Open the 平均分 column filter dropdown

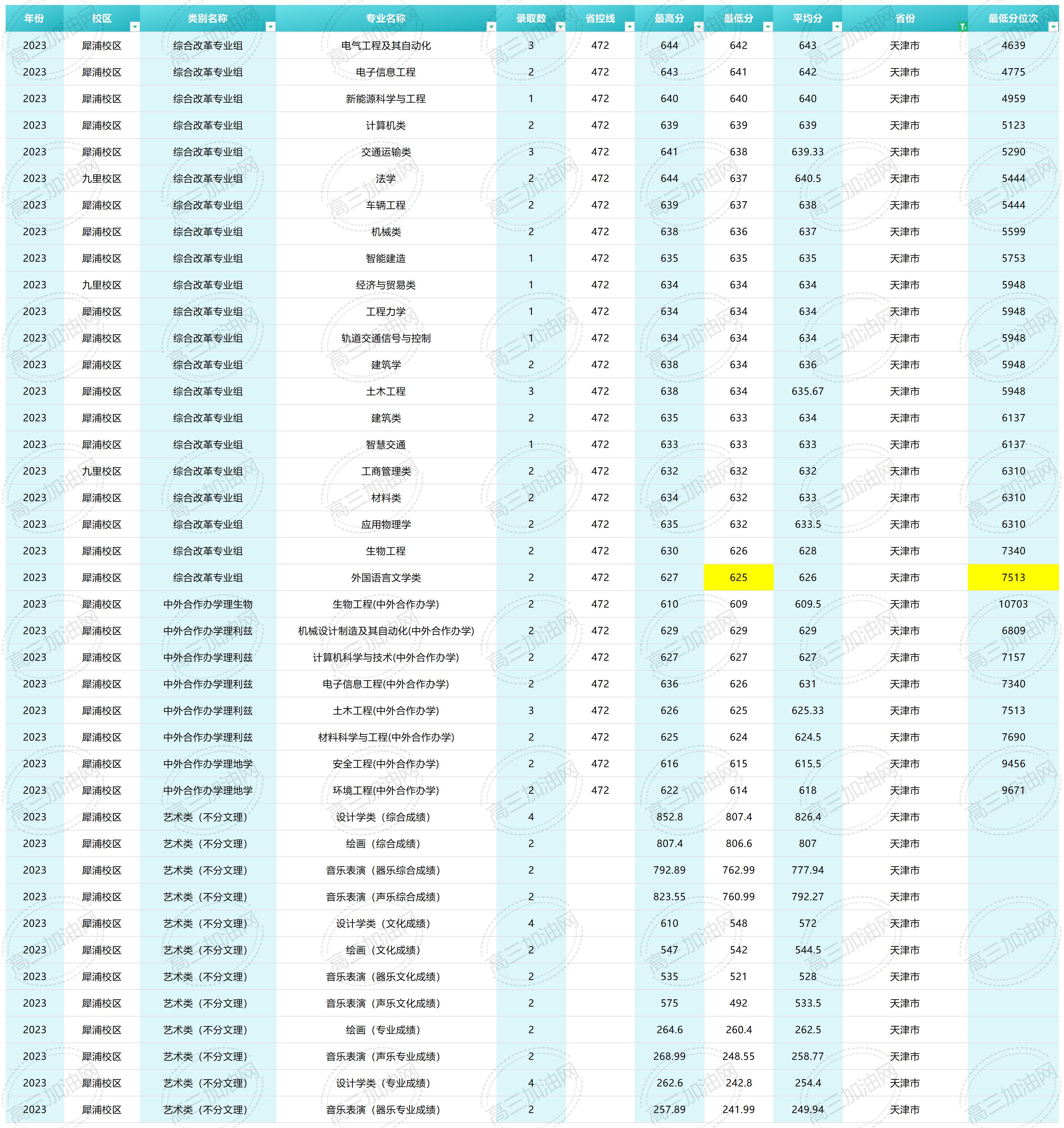click(837, 27)
